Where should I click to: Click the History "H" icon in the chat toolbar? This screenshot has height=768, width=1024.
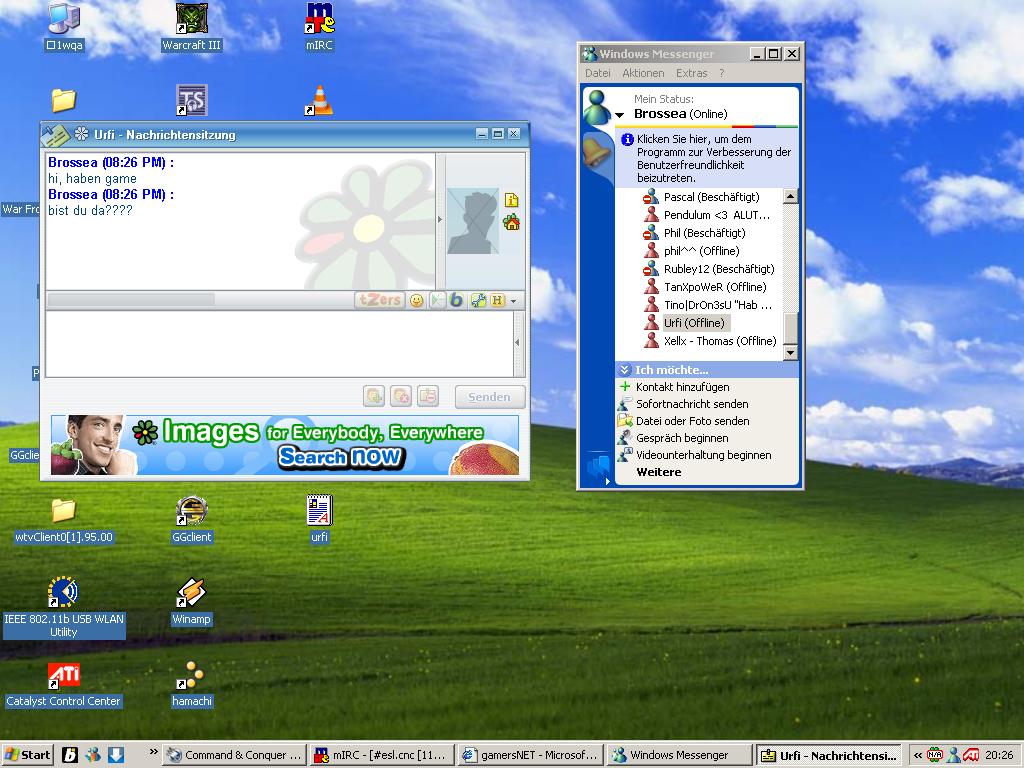[498, 300]
